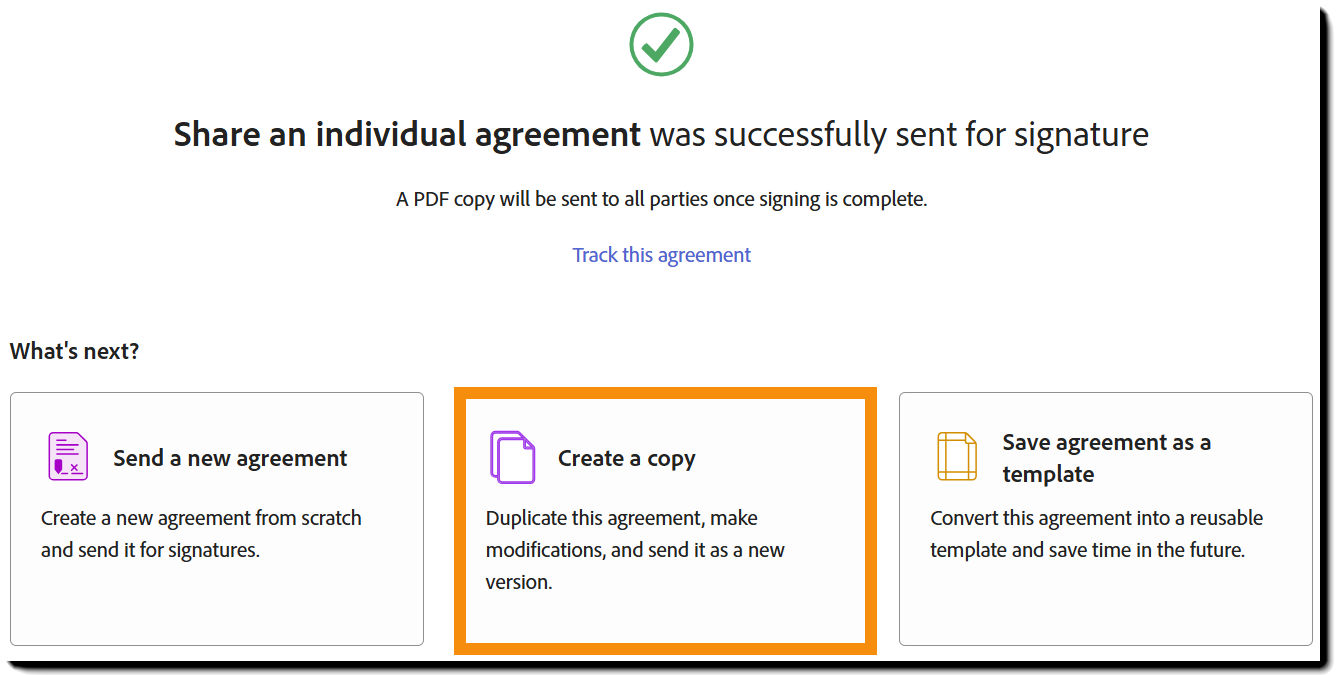Viewport: 1336px width, 675px height.
Task: Click the Send a new agreement heading
Action: [x=229, y=457]
